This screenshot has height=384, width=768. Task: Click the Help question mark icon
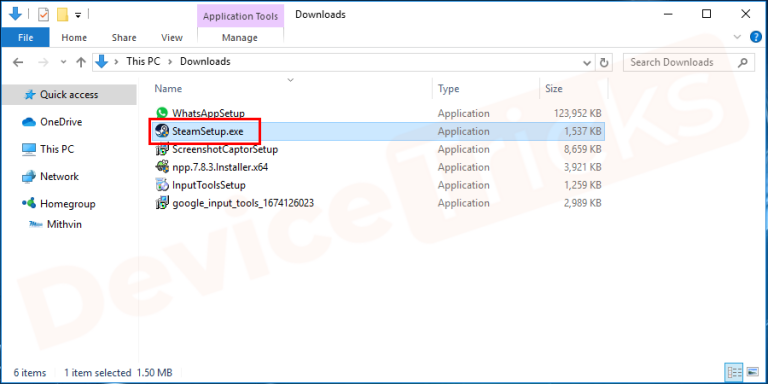tap(756, 37)
